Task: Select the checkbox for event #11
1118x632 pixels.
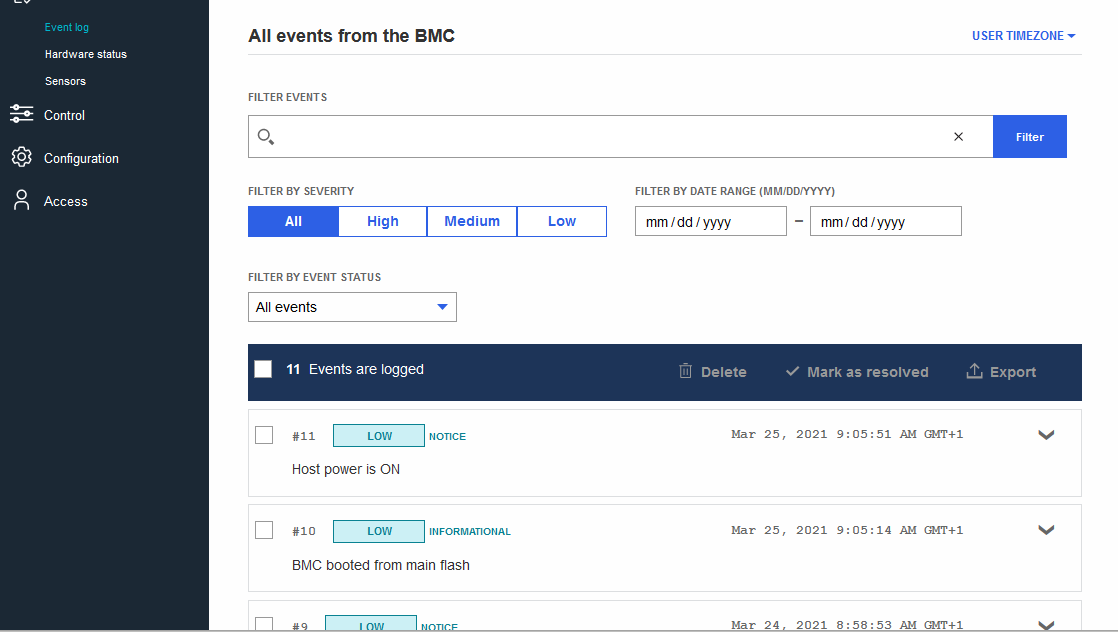Action: coord(264,435)
